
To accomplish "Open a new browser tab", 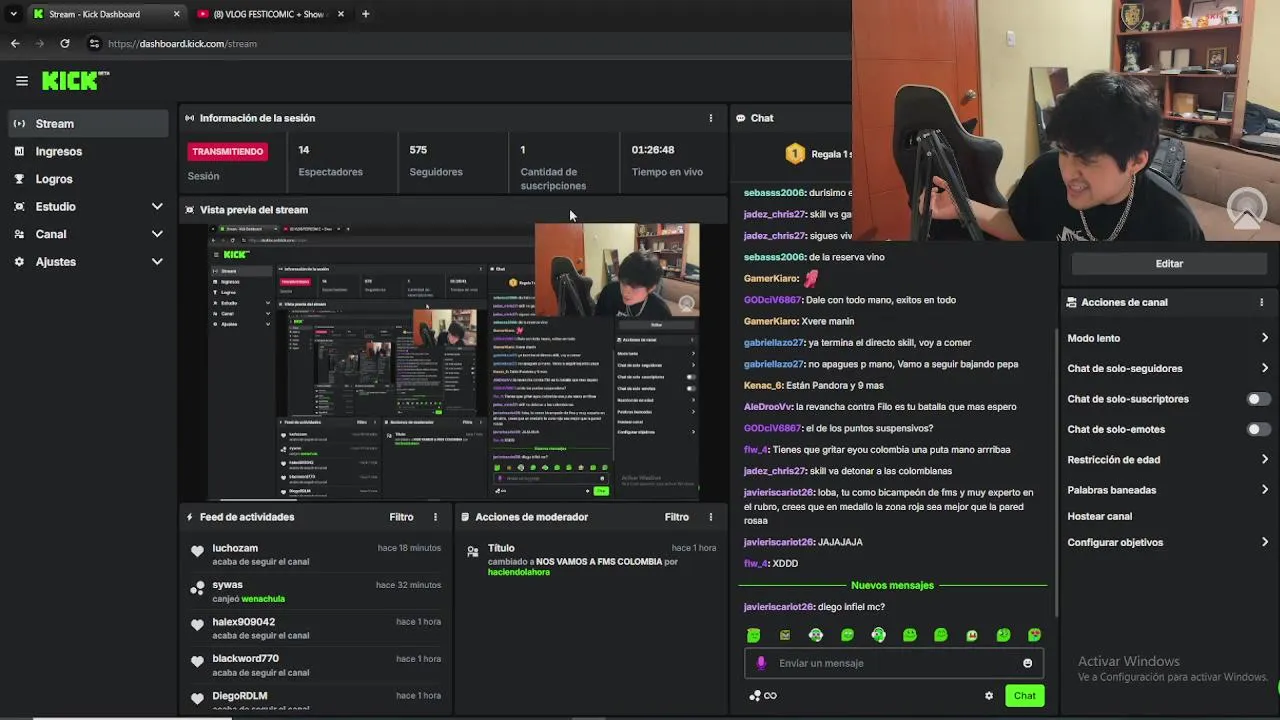I will (365, 14).
